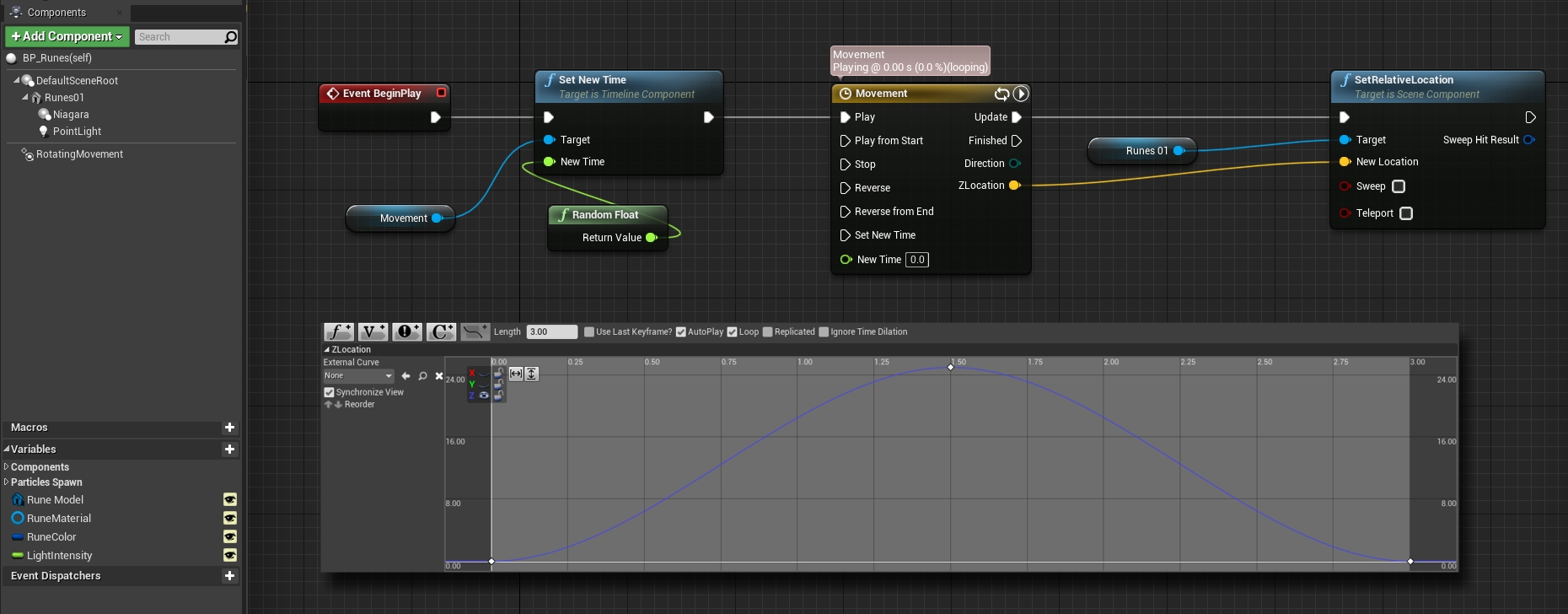Click the Runes 01 variable node

(x=1142, y=151)
